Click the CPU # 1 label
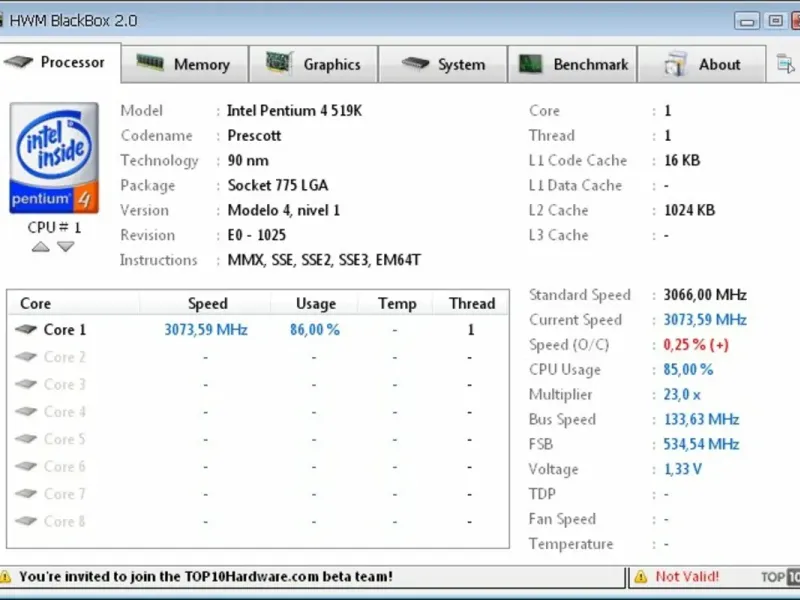 54,228
